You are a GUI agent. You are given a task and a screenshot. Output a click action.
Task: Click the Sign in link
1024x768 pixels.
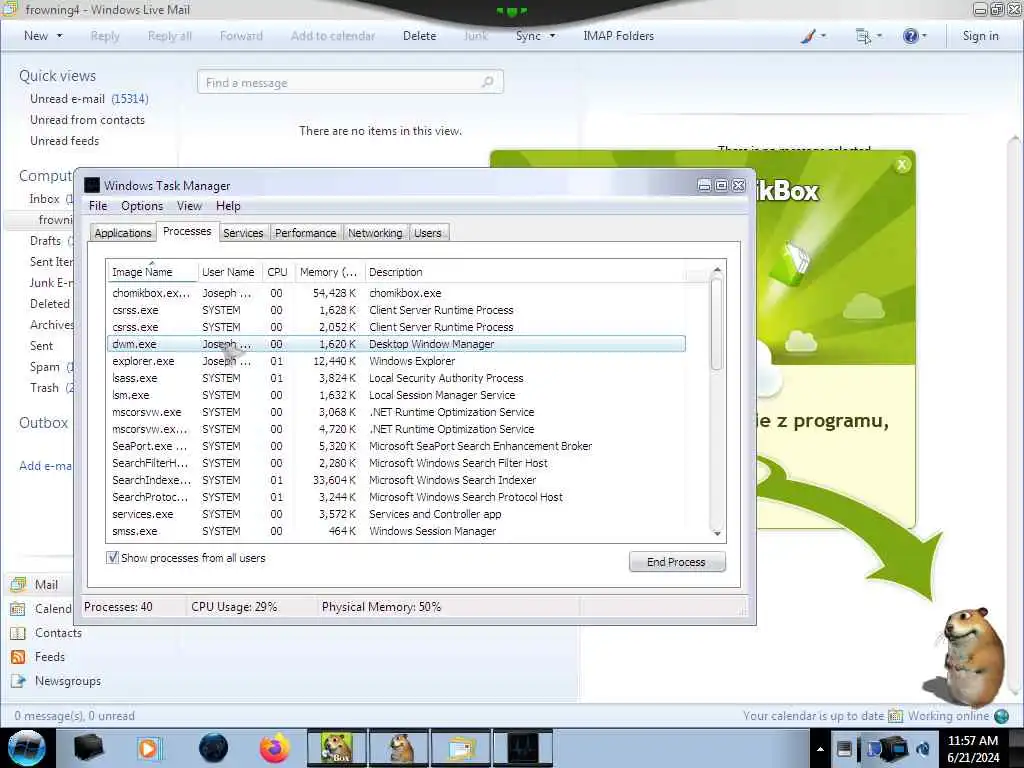(980, 36)
